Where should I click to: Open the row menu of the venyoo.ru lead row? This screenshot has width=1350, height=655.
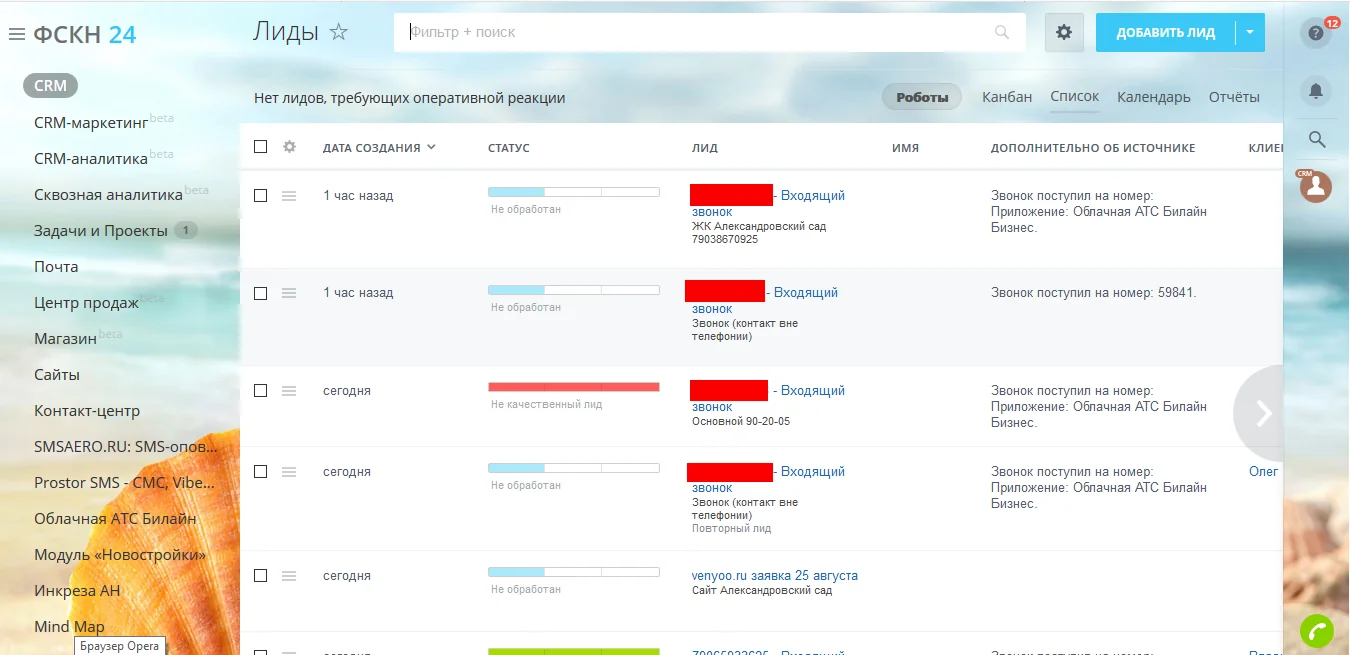pos(289,576)
